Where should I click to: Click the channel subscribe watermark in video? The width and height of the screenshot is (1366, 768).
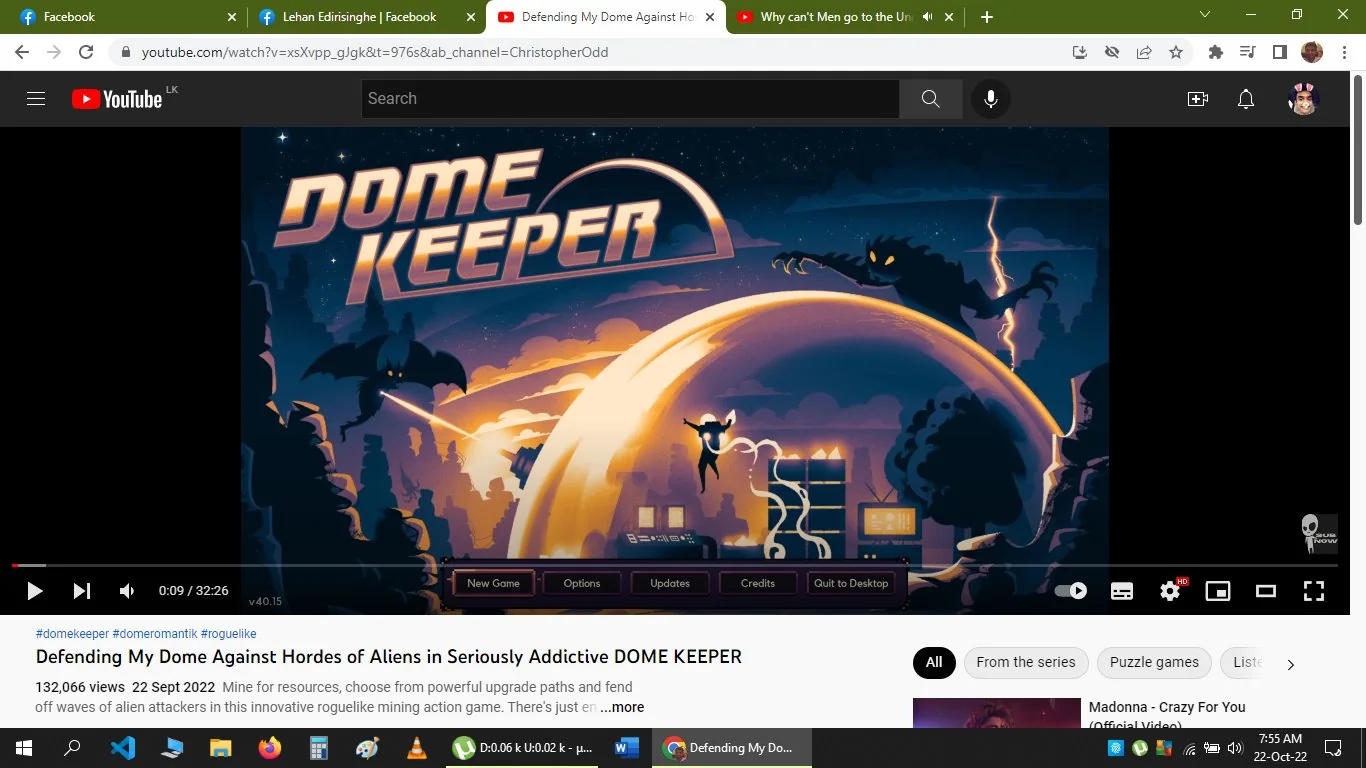1319,534
